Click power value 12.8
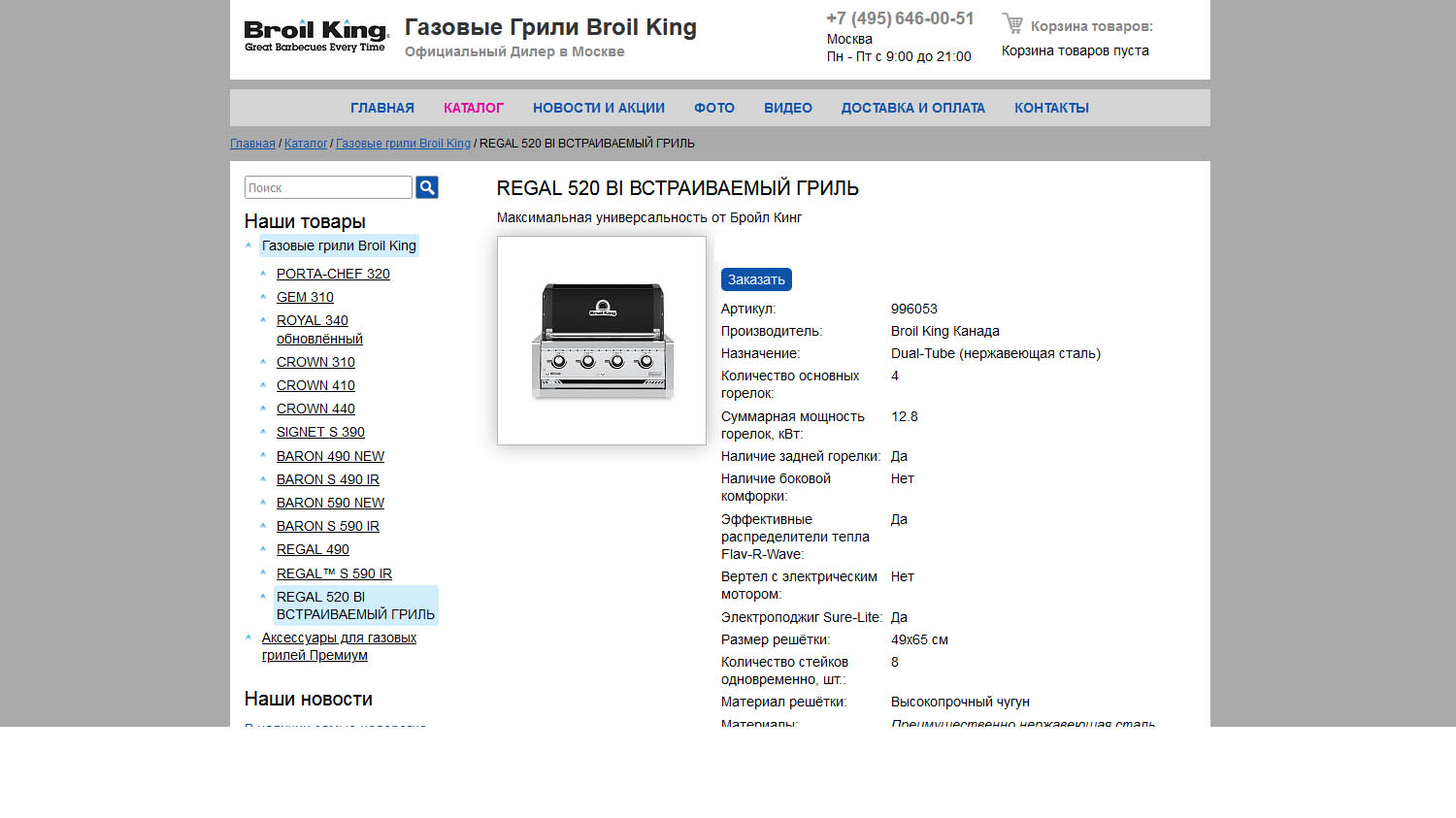This screenshot has height=818, width=1456. click(x=905, y=416)
